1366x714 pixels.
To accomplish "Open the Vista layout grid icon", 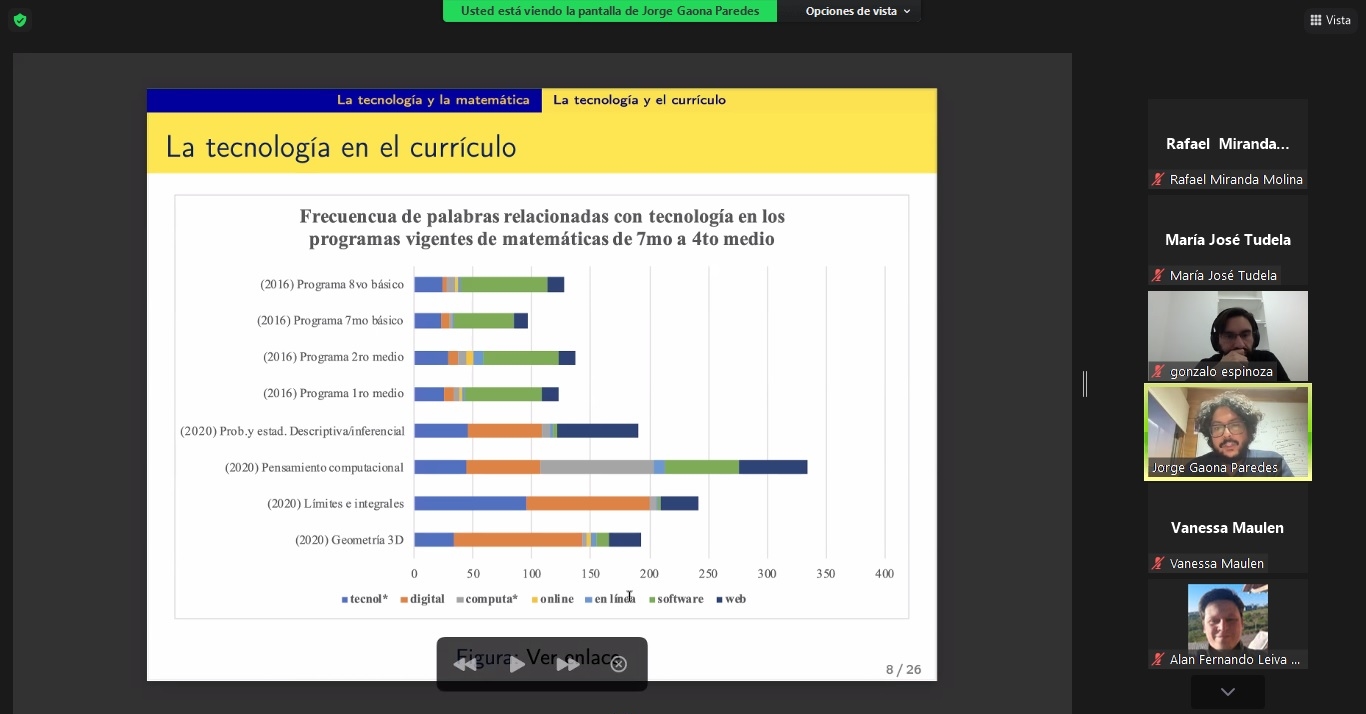I will tap(1316, 20).
